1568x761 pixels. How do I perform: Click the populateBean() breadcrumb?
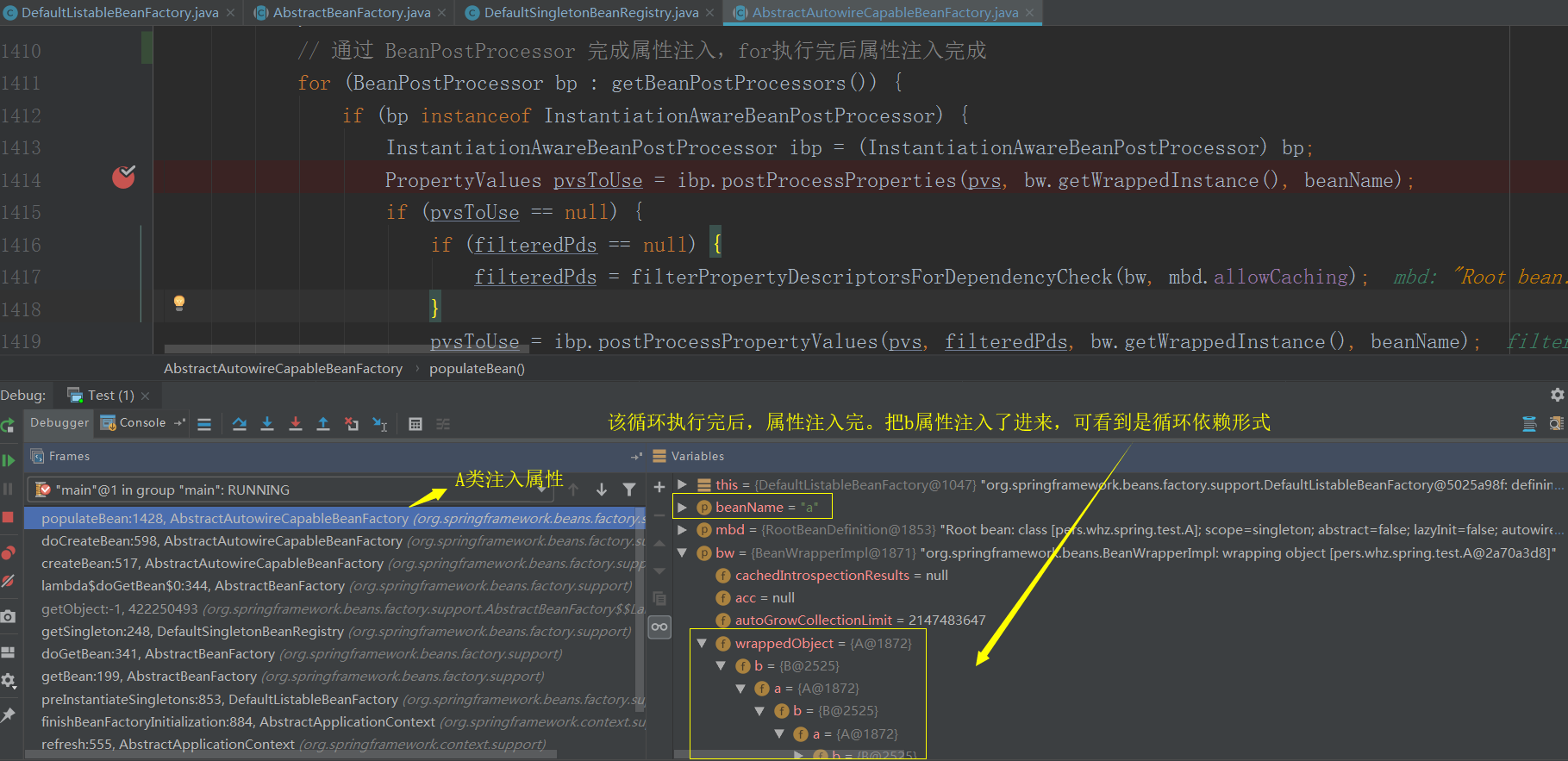coord(477,368)
